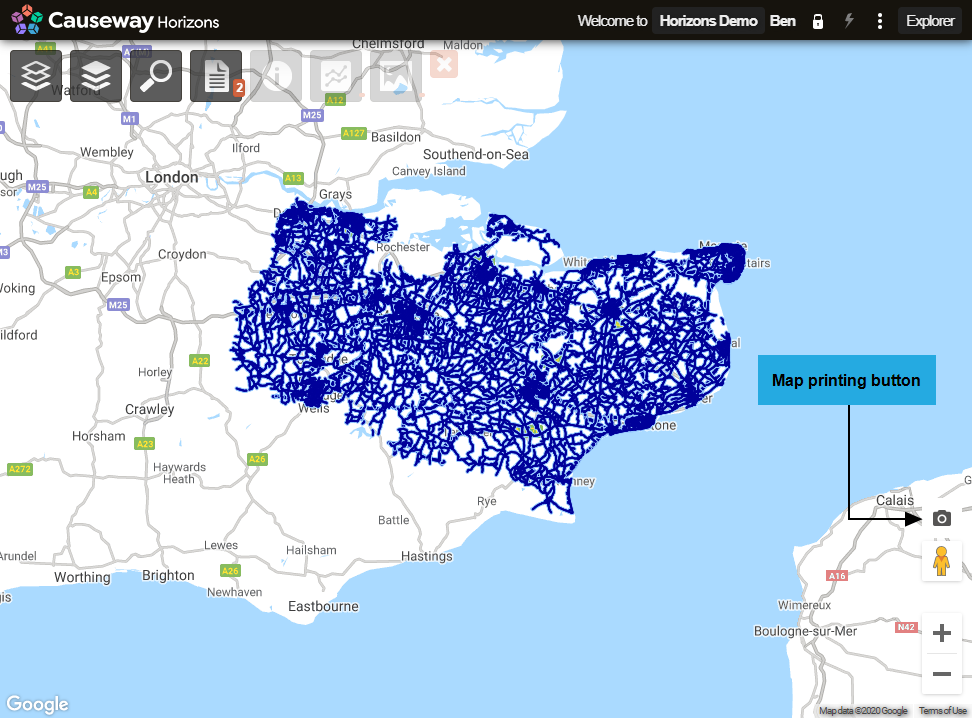Click the red X clear button

(444, 65)
